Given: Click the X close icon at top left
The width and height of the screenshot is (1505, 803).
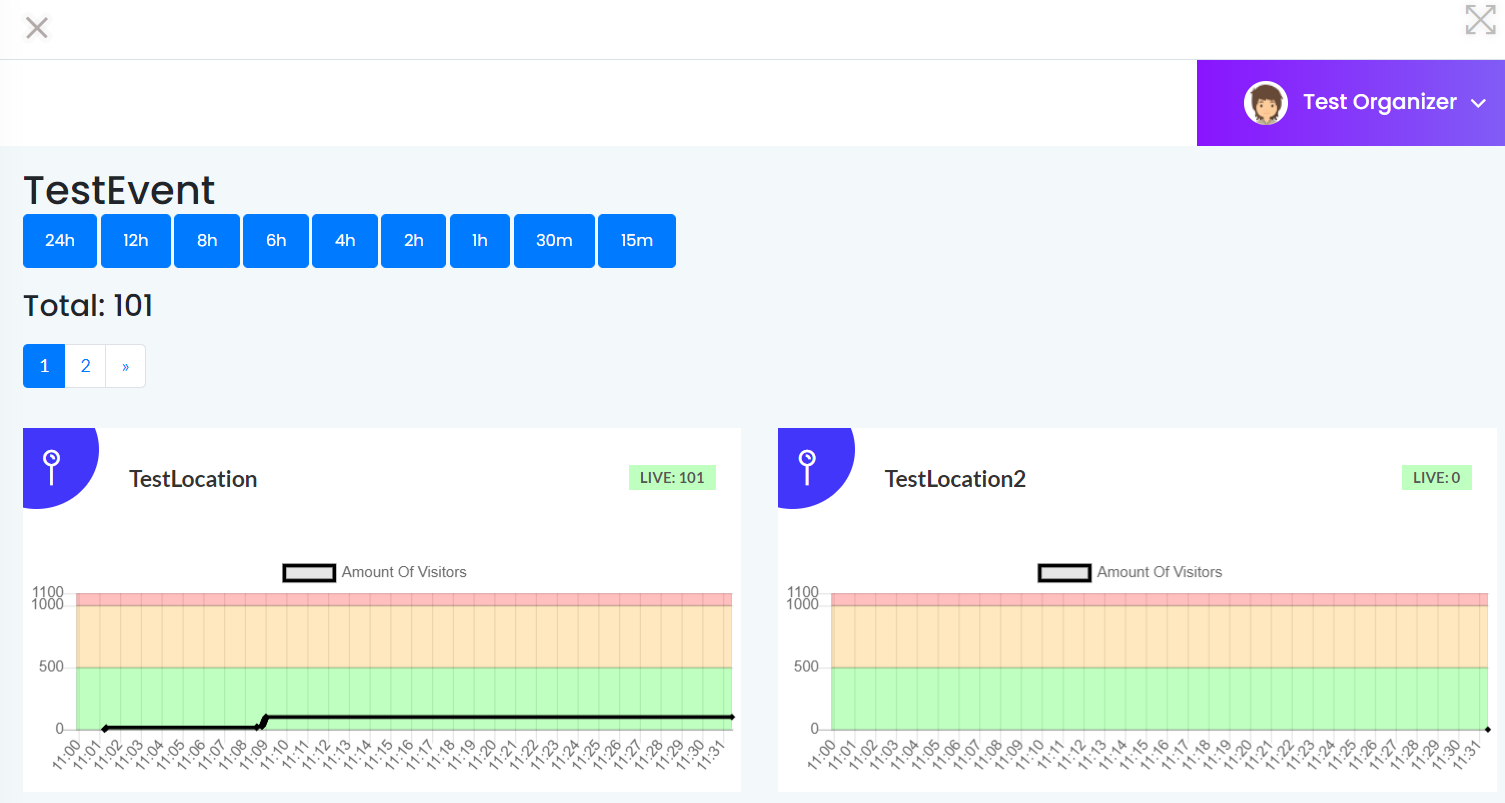Looking at the screenshot, I should click(x=37, y=28).
